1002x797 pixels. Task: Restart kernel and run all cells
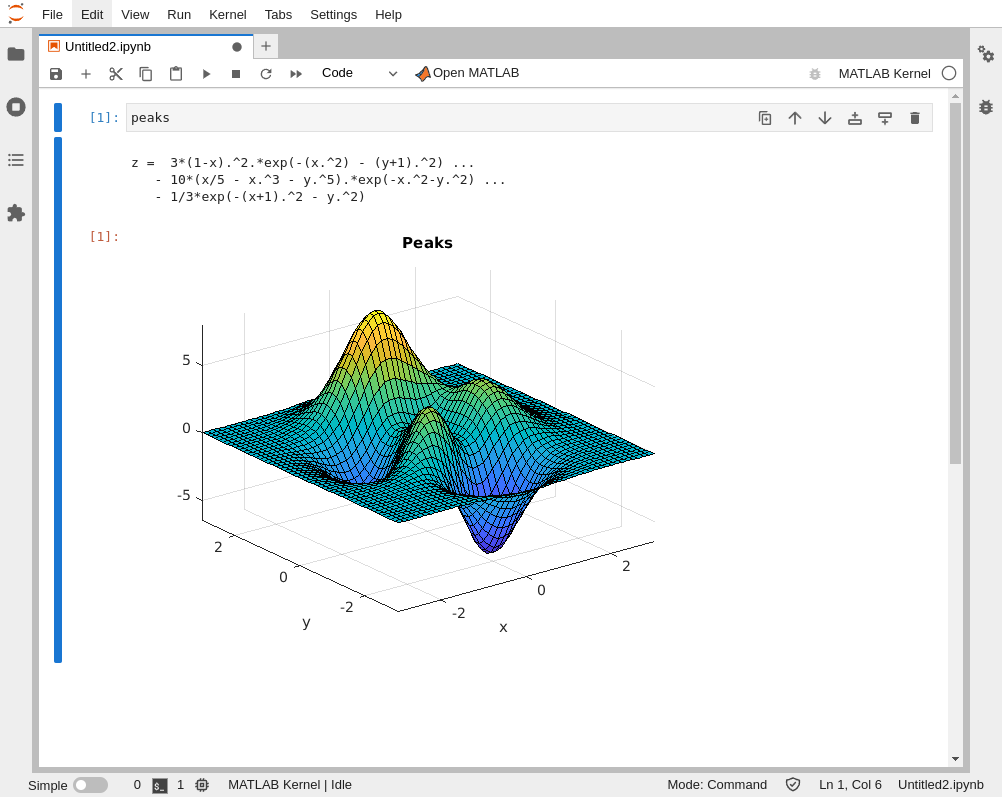click(x=295, y=73)
